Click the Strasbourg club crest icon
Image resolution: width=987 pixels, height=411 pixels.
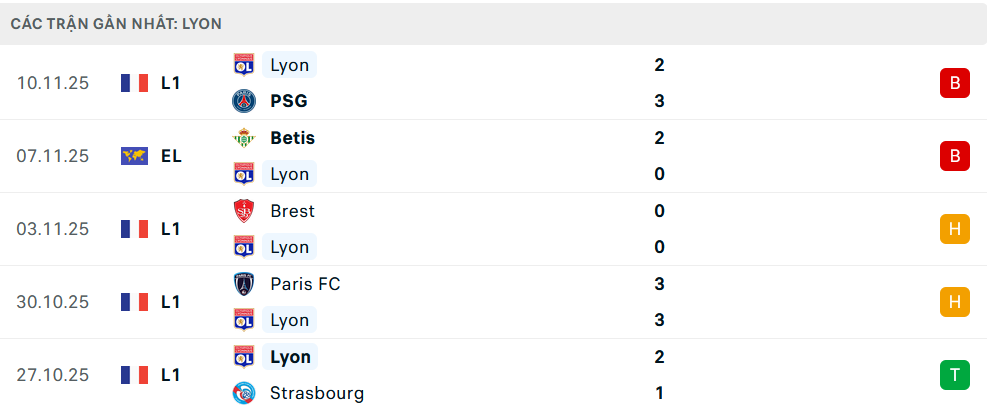coord(243,393)
